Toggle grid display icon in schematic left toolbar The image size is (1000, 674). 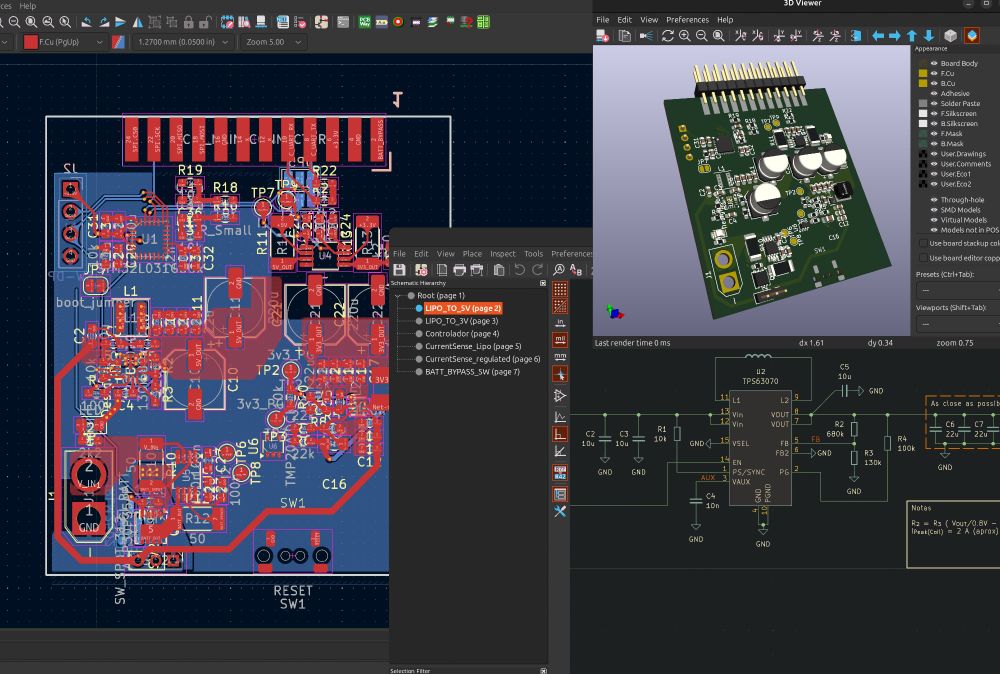click(560, 289)
